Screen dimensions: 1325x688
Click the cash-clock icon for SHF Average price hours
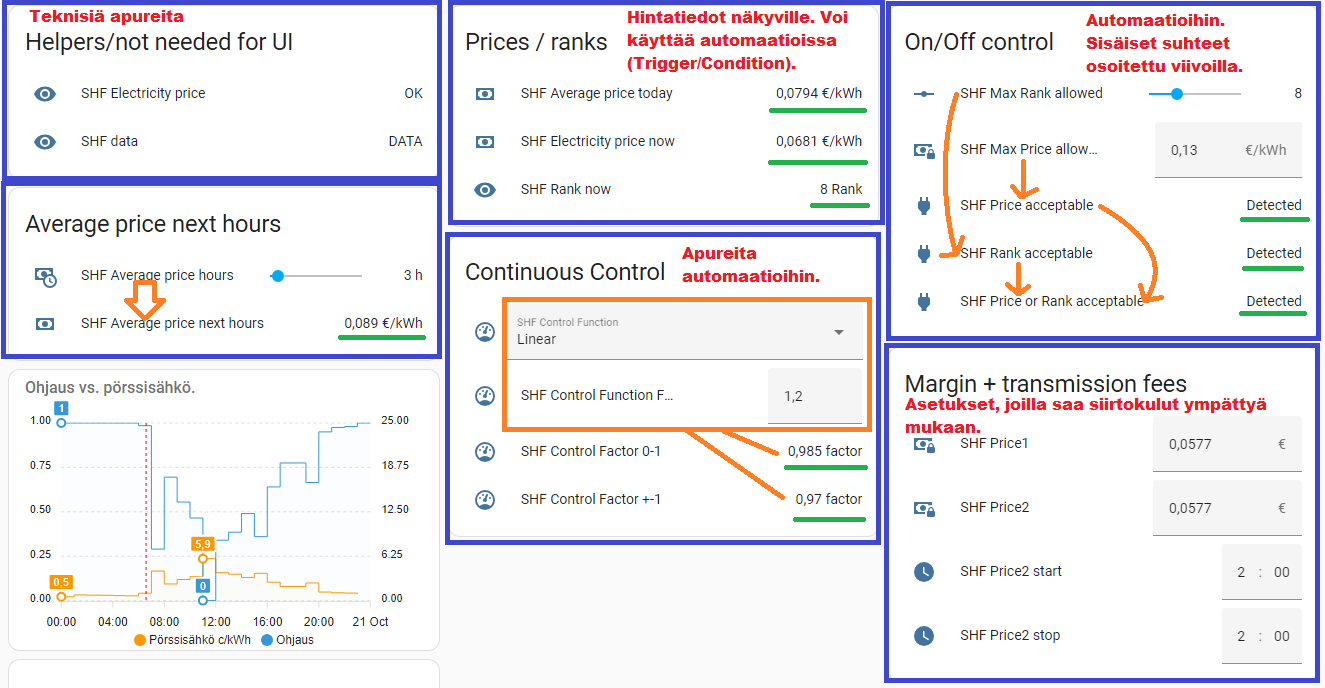45,276
